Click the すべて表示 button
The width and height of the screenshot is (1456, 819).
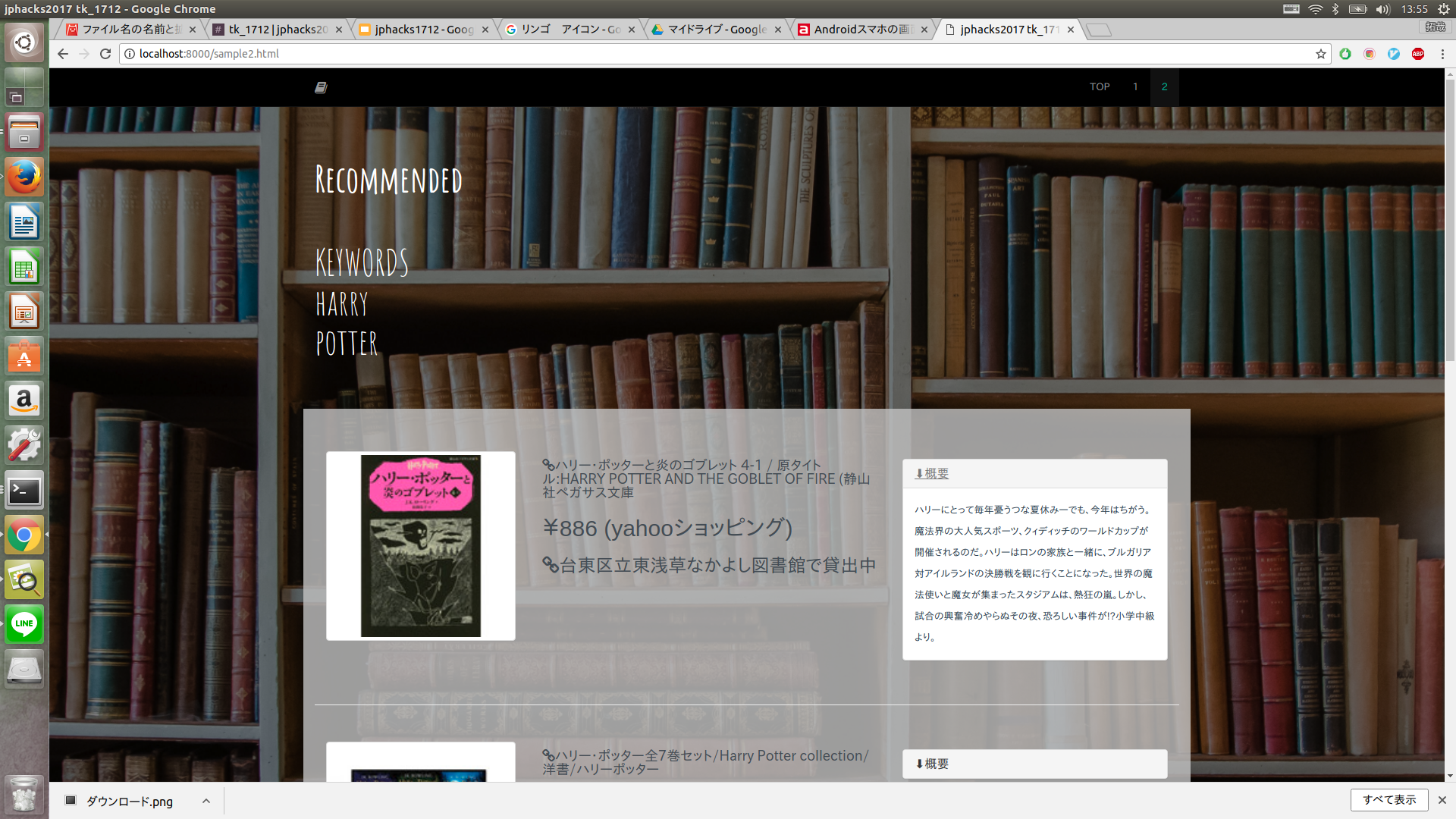point(1389,800)
